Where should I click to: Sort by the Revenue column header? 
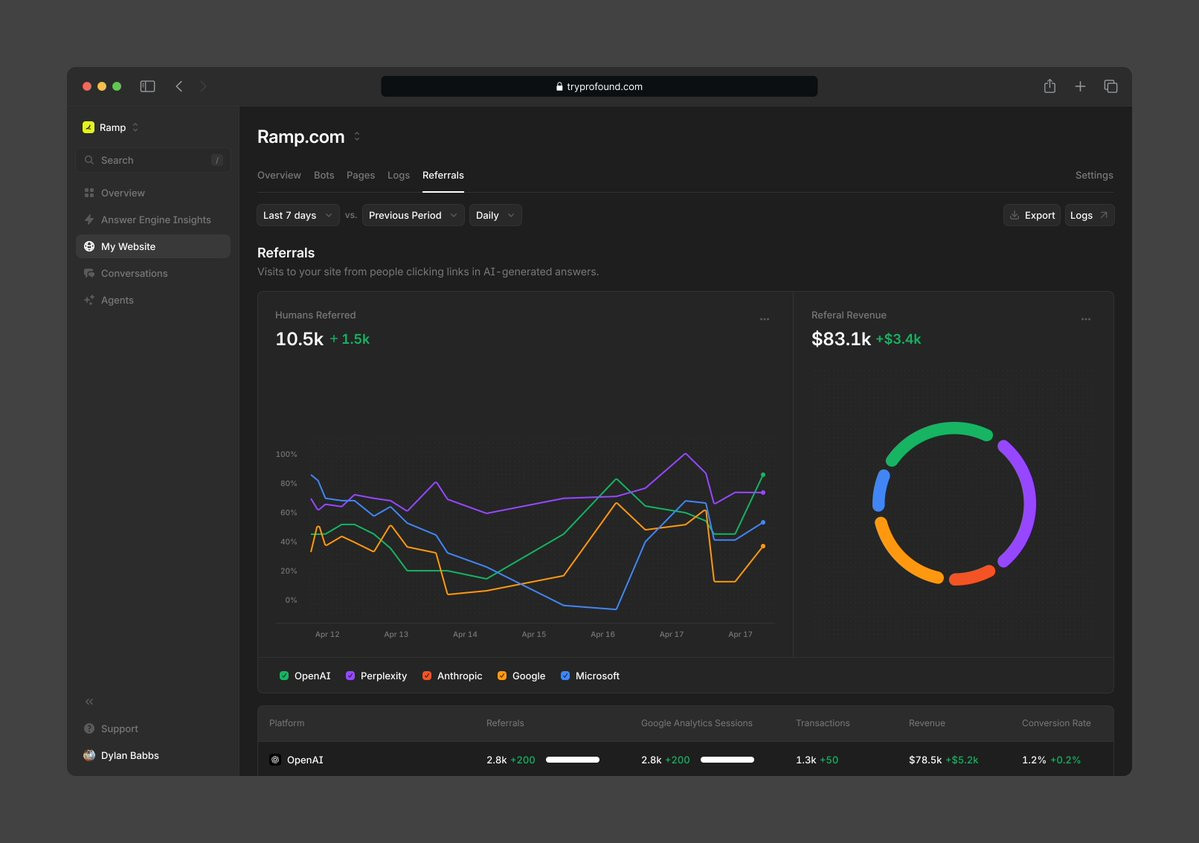(x=927, y=723)
